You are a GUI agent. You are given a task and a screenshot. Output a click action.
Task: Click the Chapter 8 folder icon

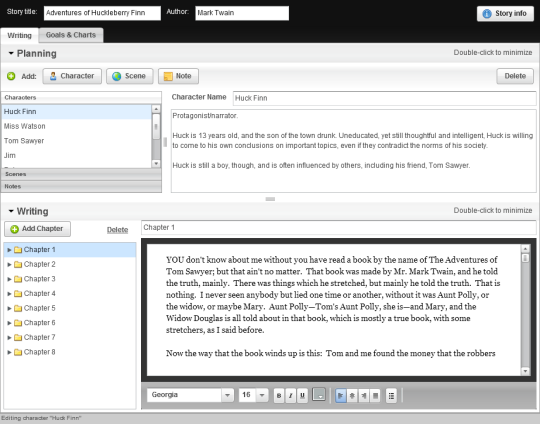point(18,352)
